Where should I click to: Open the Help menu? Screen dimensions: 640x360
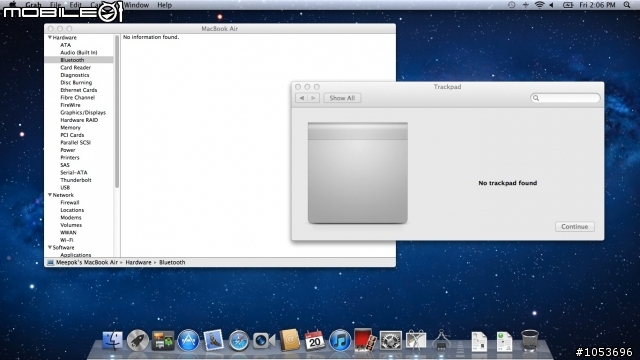(164, 5)
